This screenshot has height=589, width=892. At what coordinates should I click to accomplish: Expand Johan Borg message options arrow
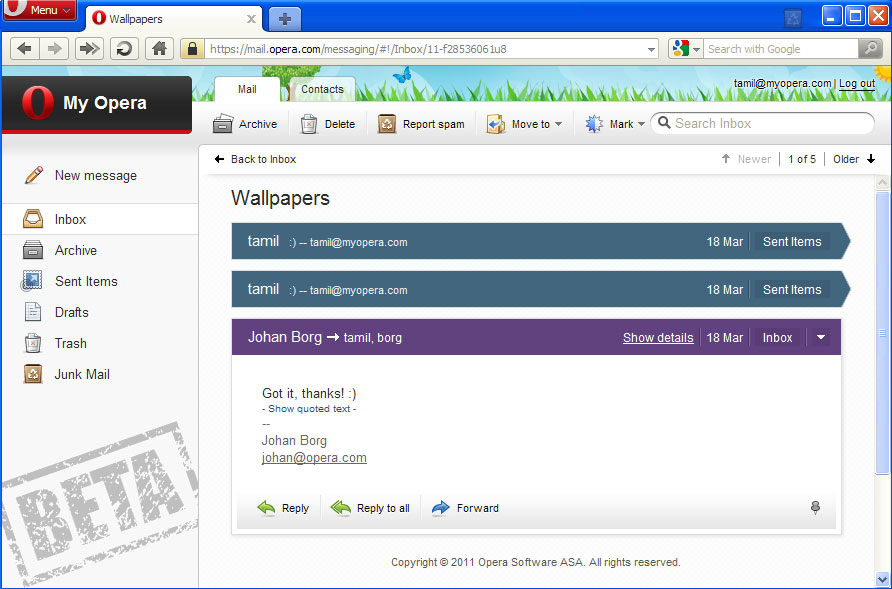(x=821, y=338)
